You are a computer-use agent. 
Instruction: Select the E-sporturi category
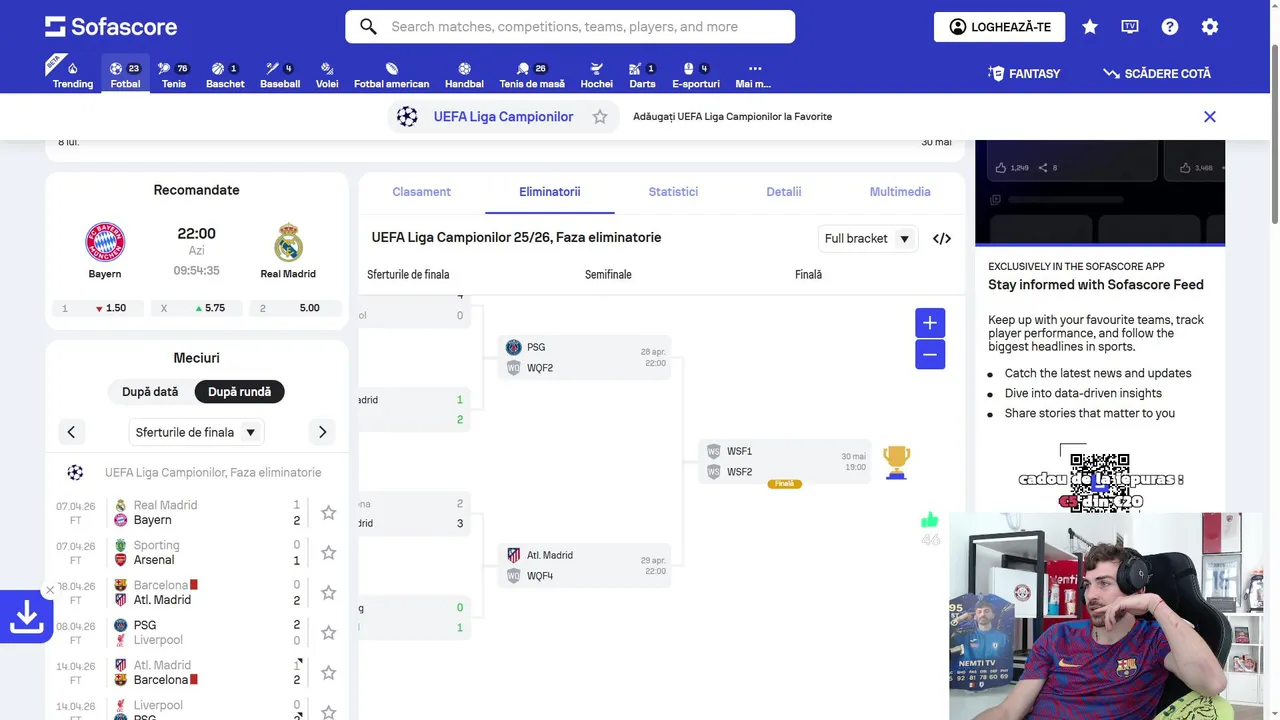pos(696,75)
